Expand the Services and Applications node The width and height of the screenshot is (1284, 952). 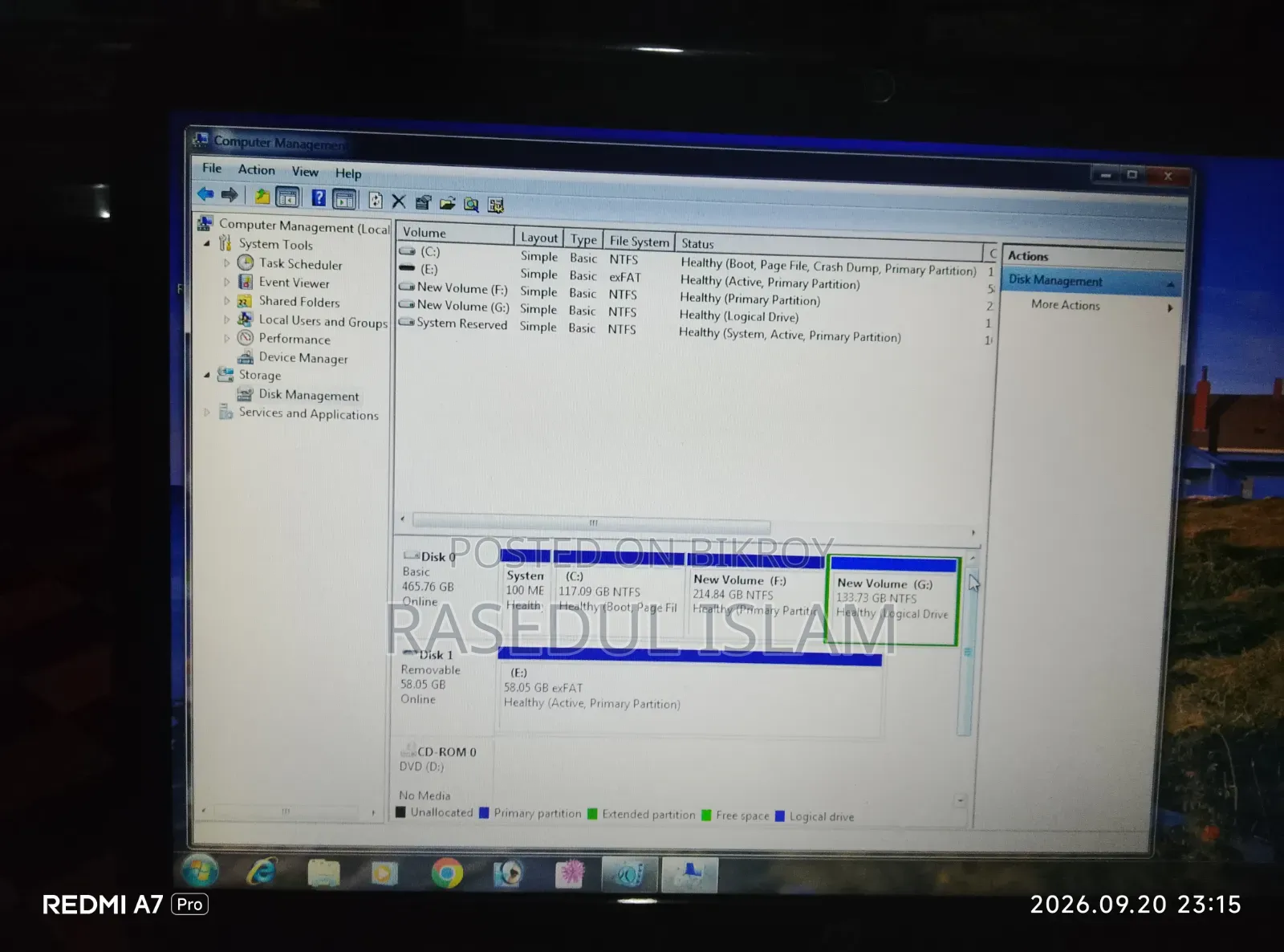pos(207,412)
